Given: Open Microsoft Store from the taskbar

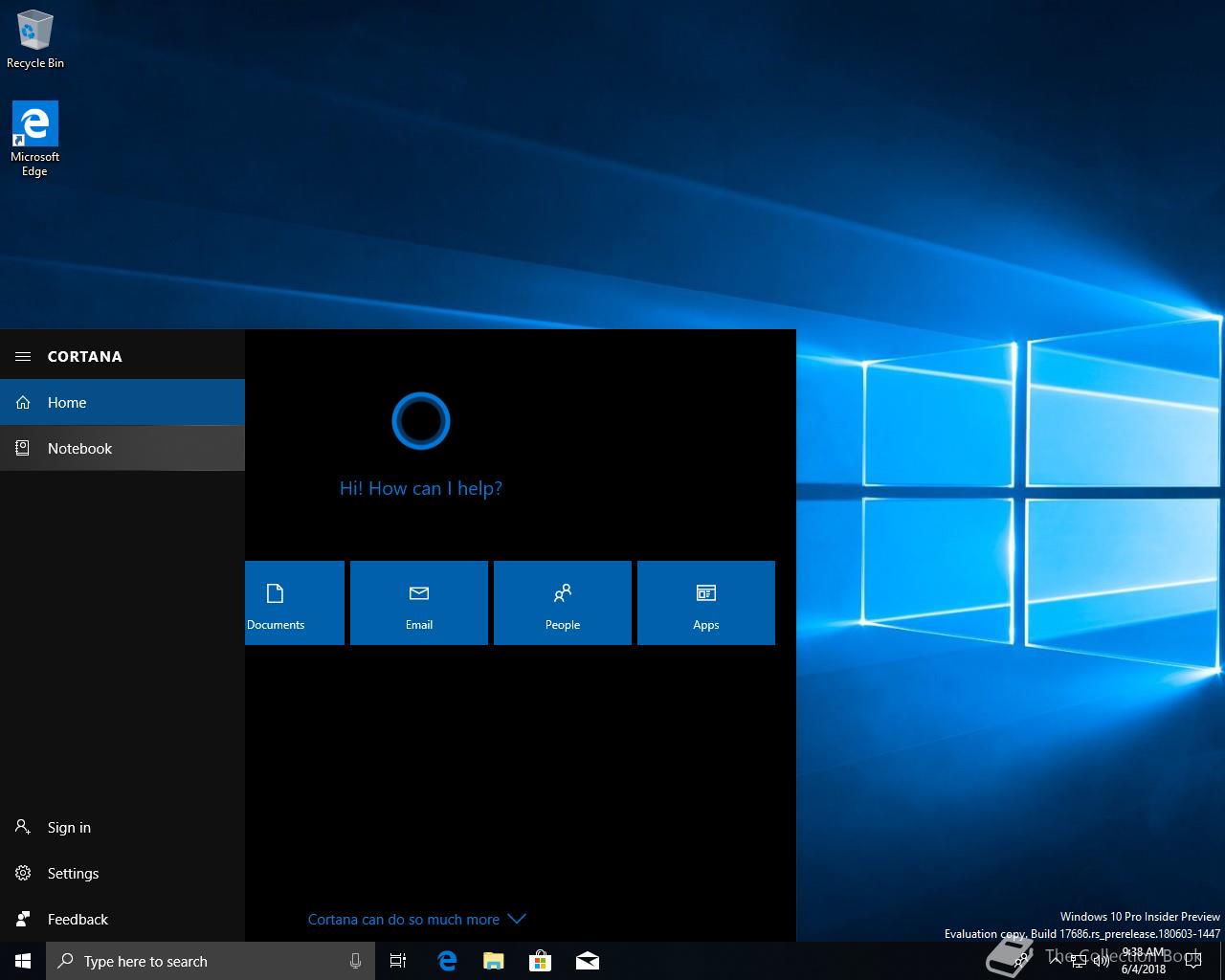Looking at the screenshot, I should click(541, 961).
